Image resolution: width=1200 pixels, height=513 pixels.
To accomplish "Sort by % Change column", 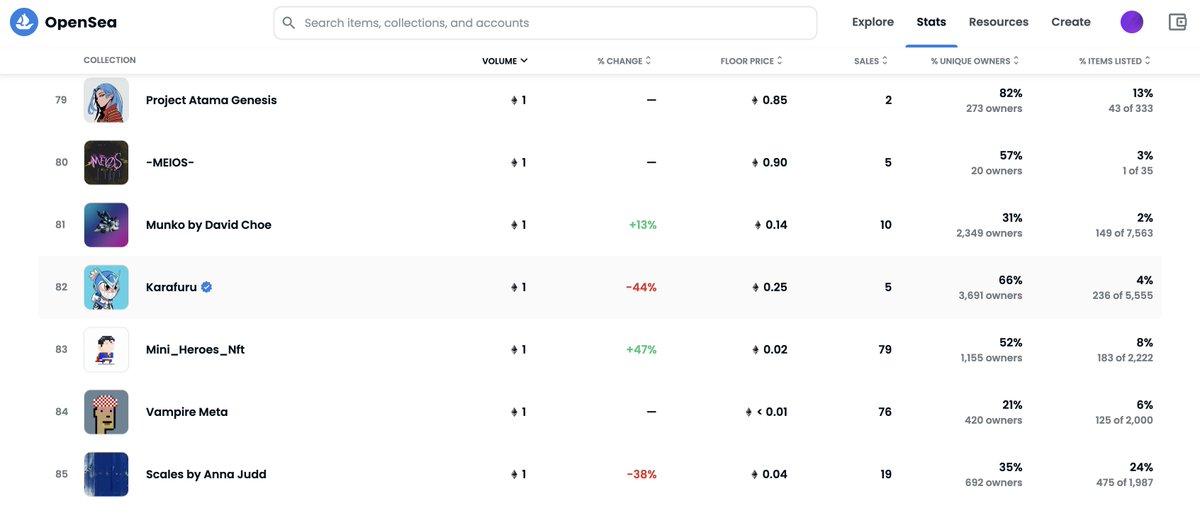I will pyautogui.click(x=625, y=61).
